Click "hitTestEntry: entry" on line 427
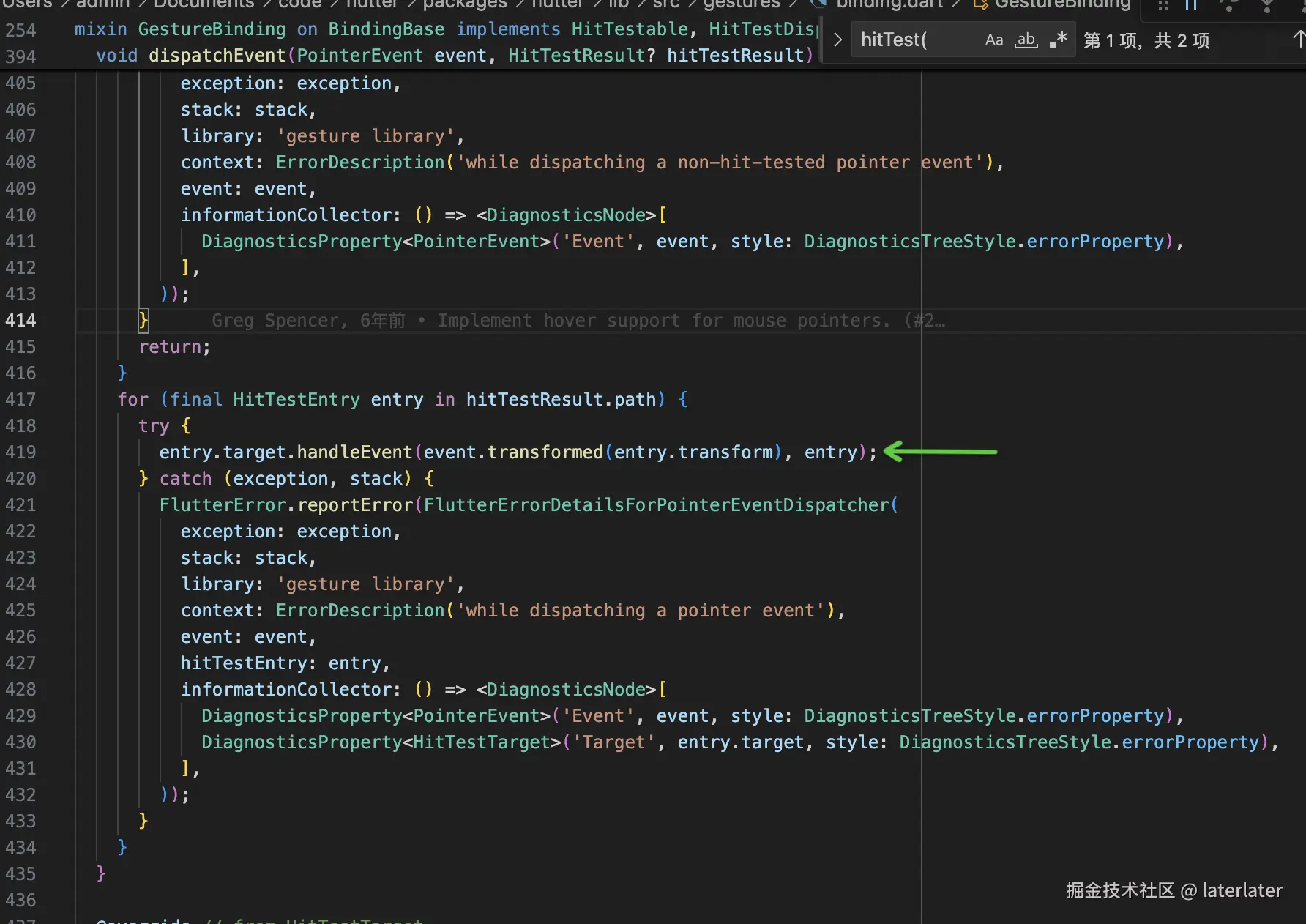This screenshot has height=924, width=1306. point(281,663)
